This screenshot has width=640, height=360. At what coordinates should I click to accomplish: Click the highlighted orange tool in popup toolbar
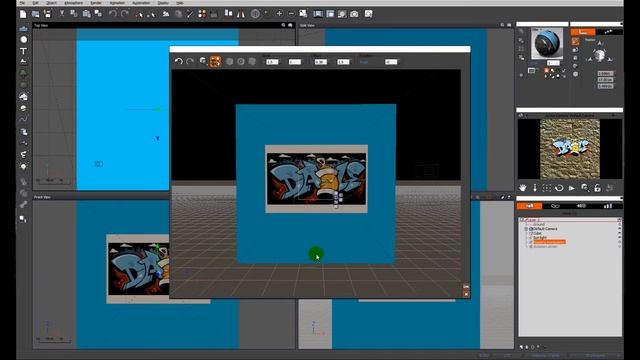pyautogui.click(x=215, y=62)
